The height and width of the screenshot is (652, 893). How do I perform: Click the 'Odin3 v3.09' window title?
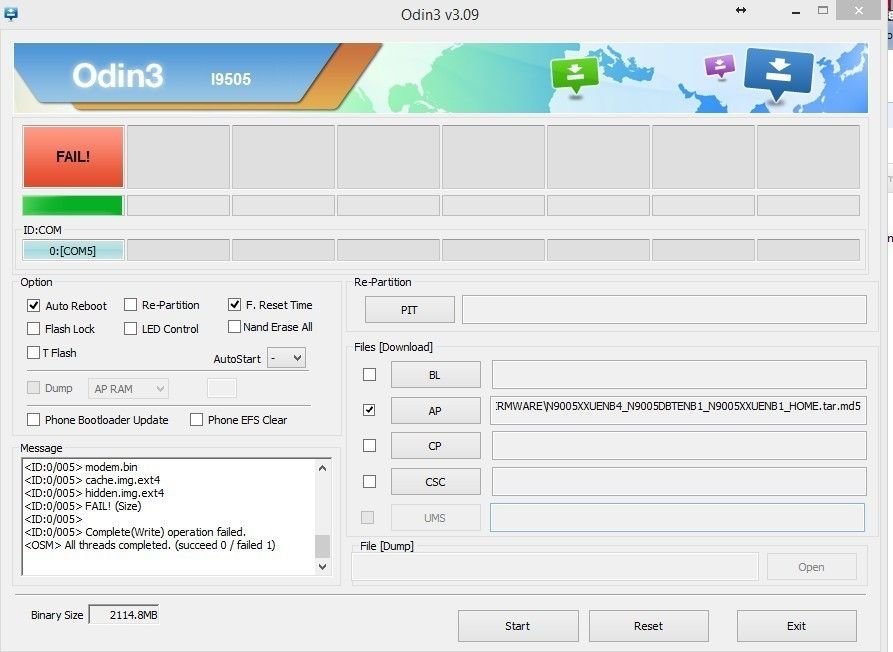[440, 14]
